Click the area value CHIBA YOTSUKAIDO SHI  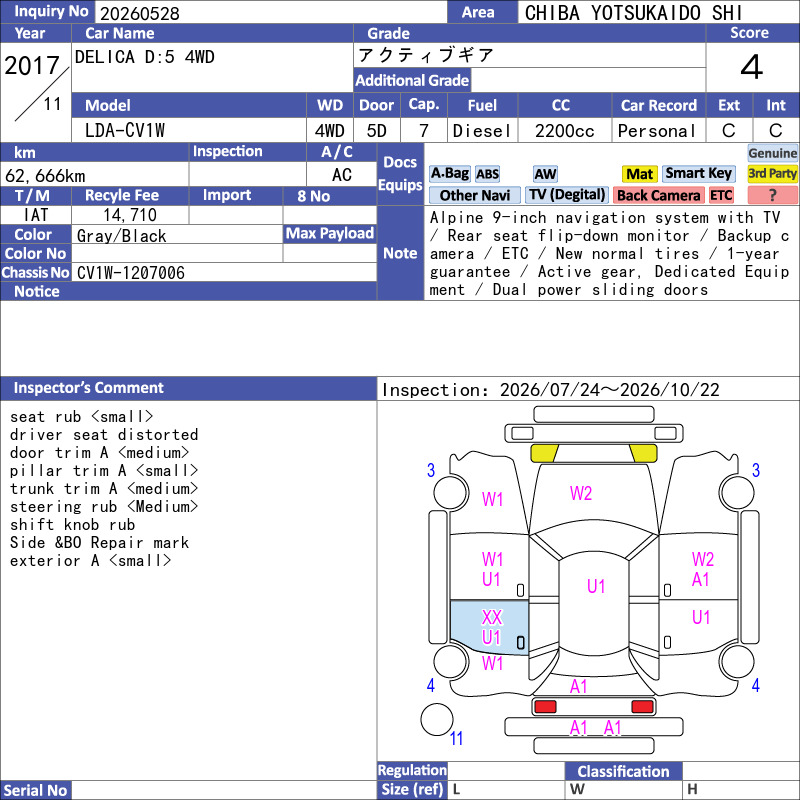pos(633,13)
